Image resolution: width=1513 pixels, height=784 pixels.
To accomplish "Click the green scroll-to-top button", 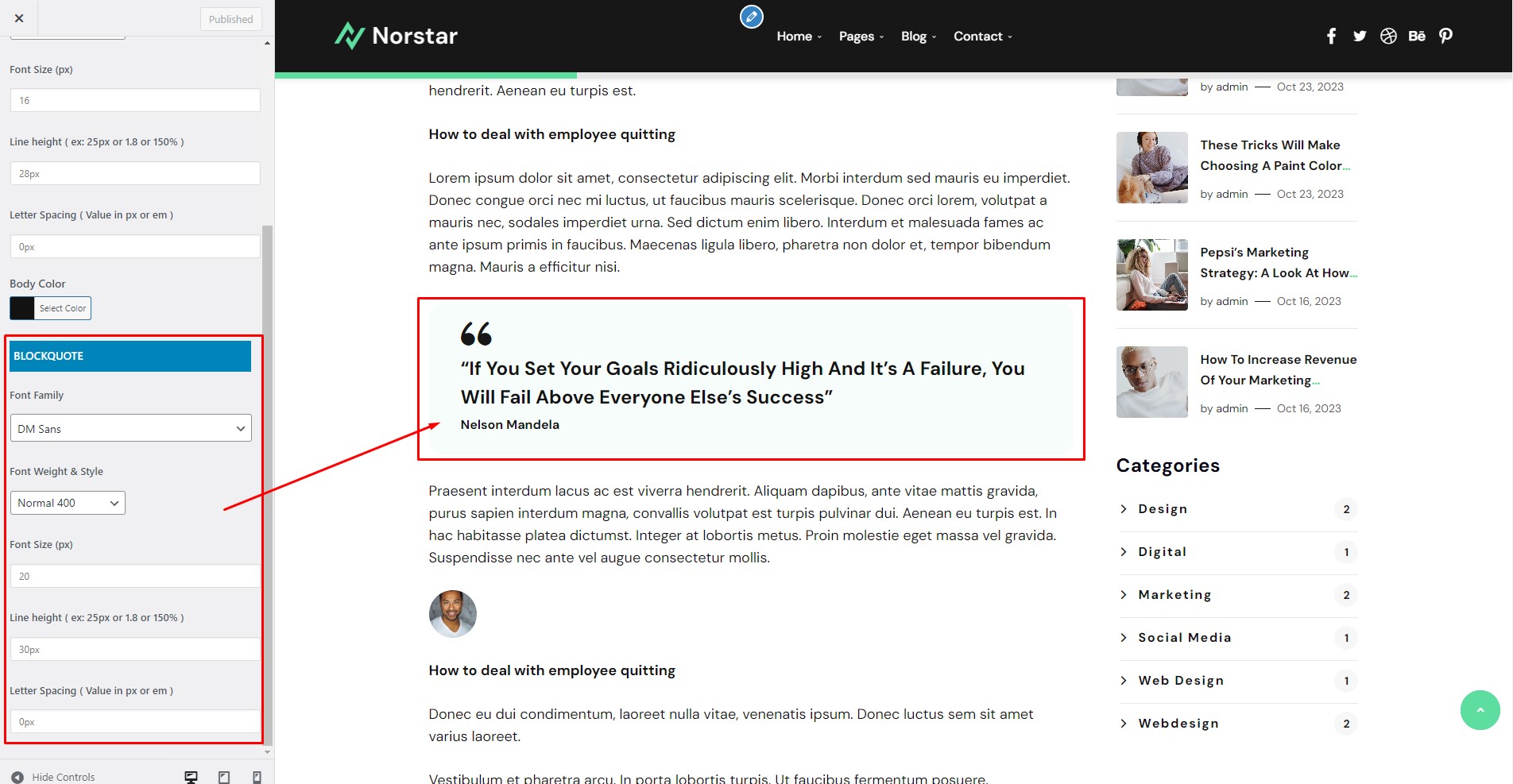I will [x=1480, y=709].
